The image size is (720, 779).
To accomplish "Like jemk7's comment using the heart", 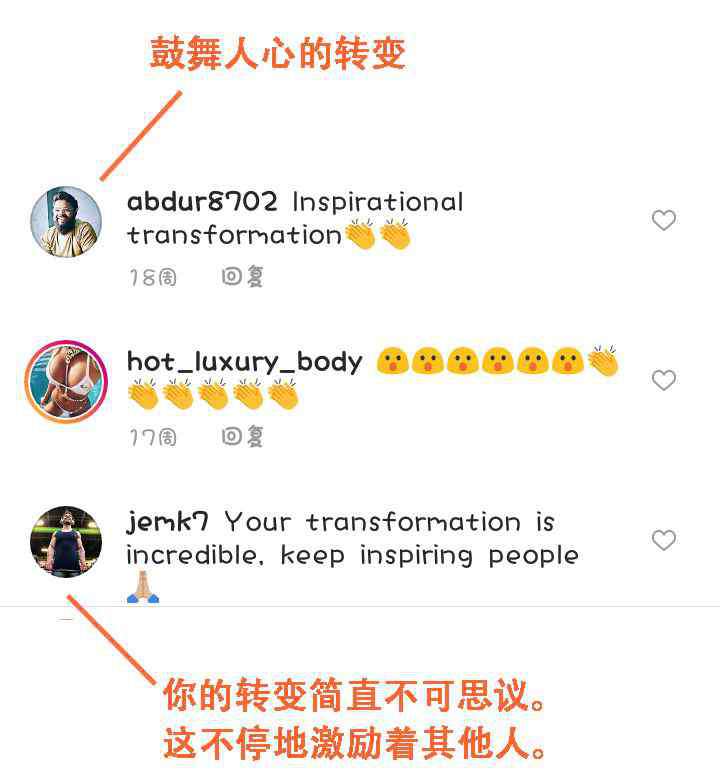I will coord(664,540).
